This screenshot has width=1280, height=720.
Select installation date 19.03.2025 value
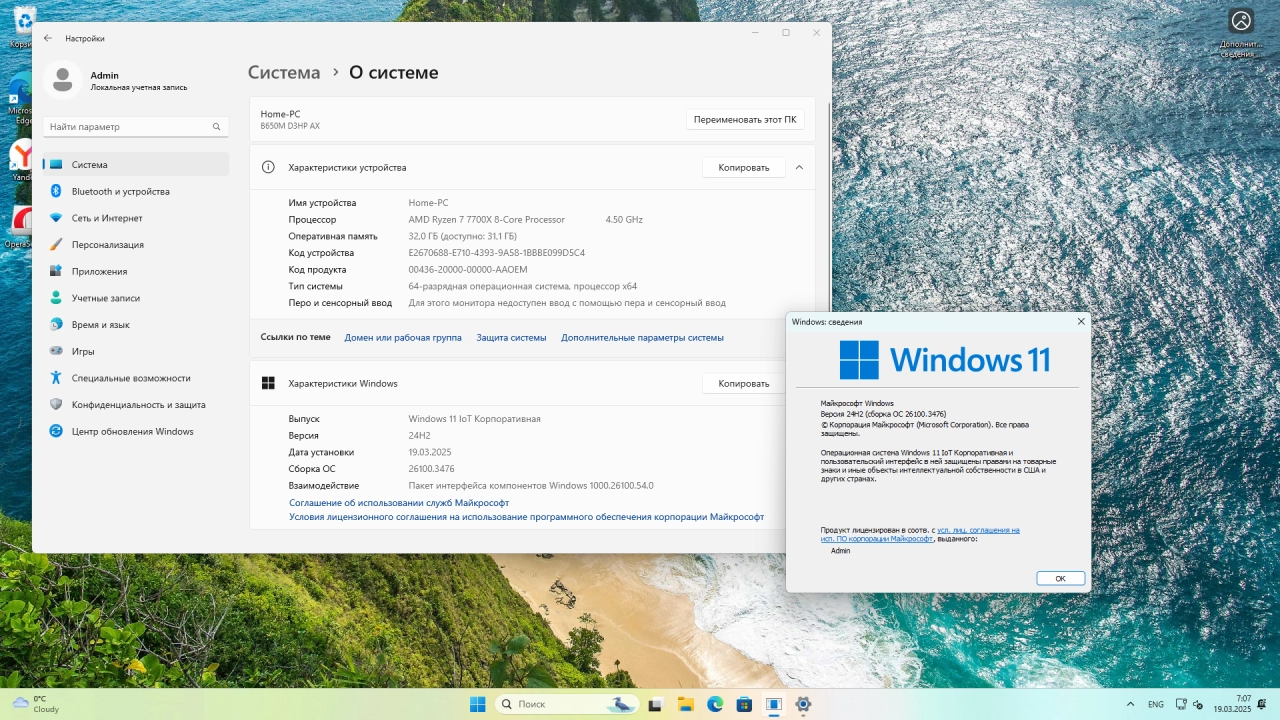[430, 452]
